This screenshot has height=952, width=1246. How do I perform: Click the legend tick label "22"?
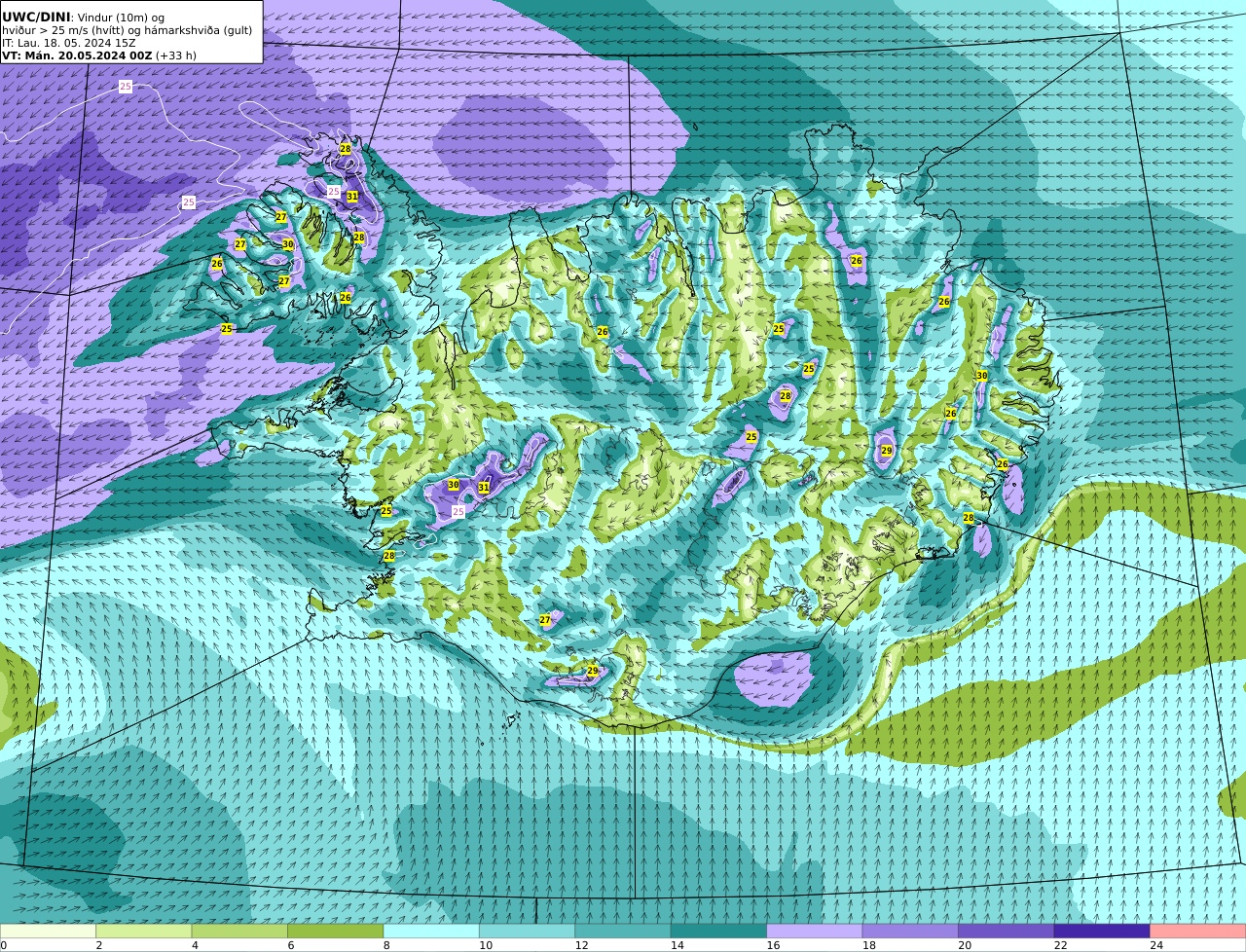click(1060, 945)
